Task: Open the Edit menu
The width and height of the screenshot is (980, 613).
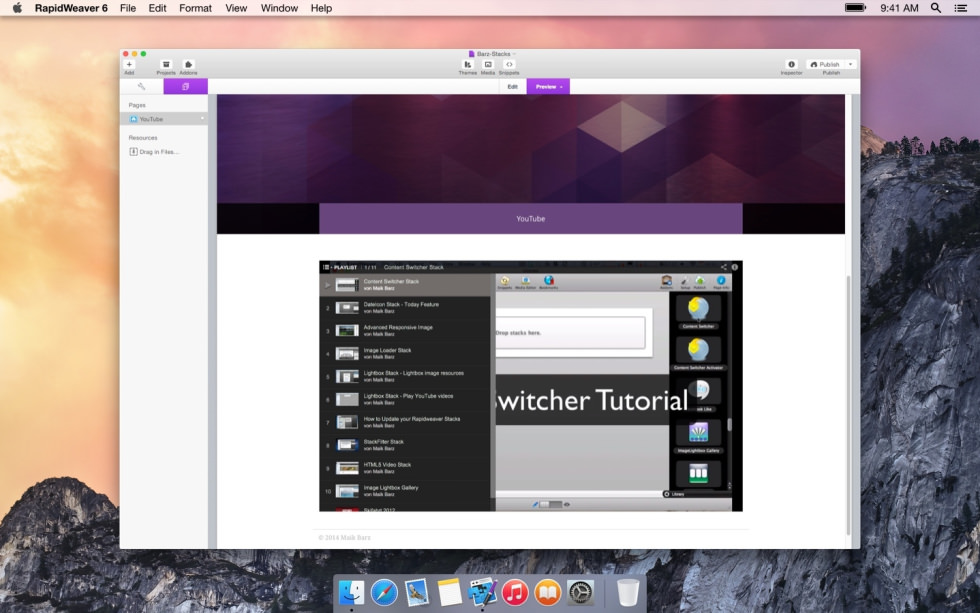Action: point(158,8)
